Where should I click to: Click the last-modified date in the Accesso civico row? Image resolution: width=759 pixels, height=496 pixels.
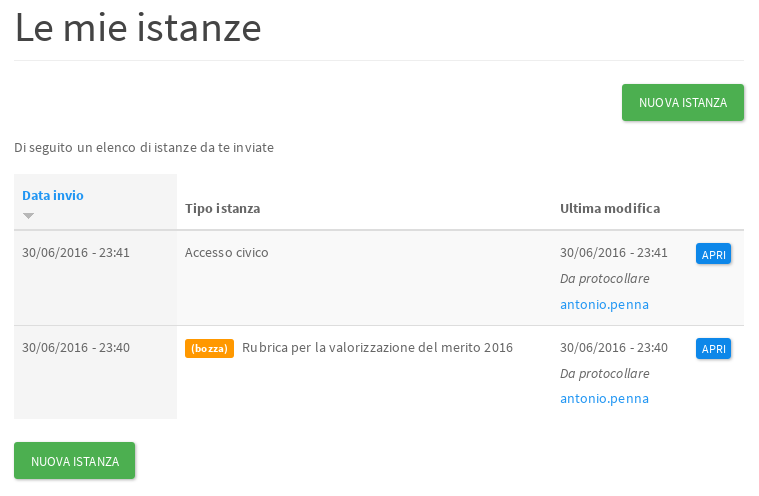[613, 253]
